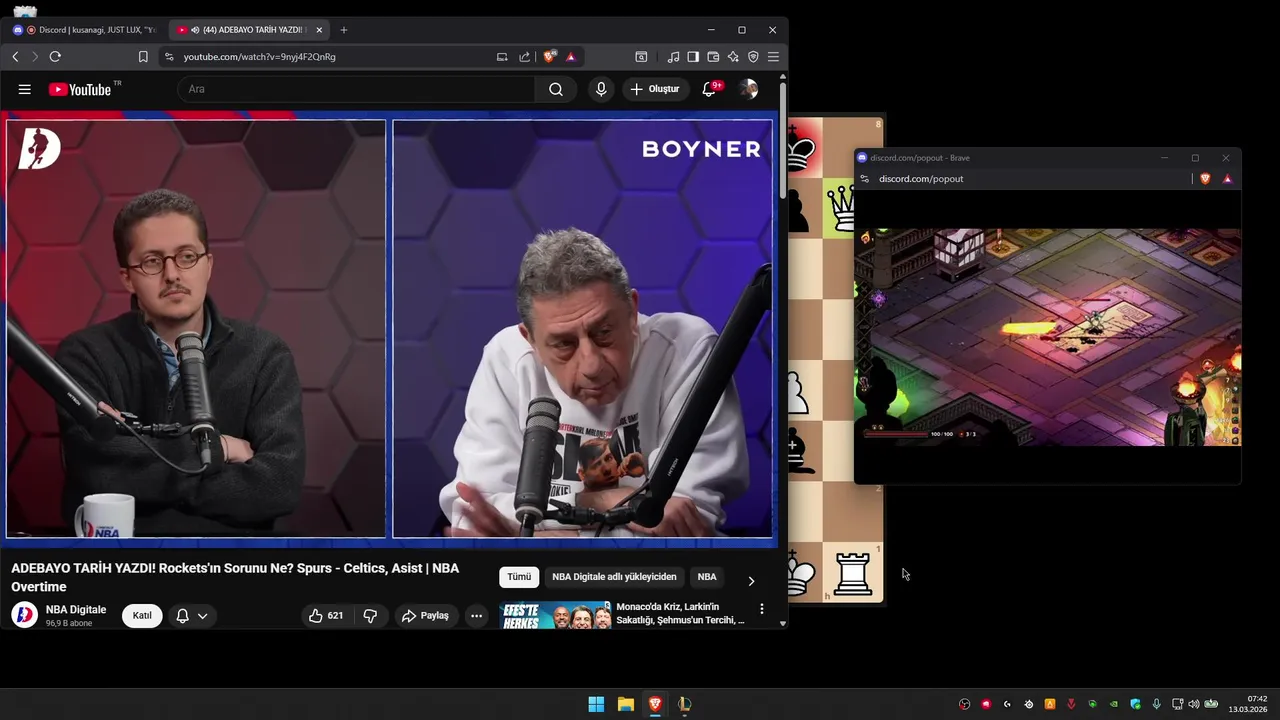Show more chips with the right arrow

(x=751, y=581)
